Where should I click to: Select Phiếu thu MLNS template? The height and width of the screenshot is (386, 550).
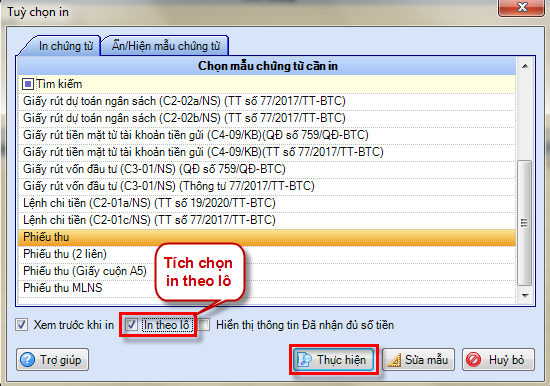click(267, 288)
